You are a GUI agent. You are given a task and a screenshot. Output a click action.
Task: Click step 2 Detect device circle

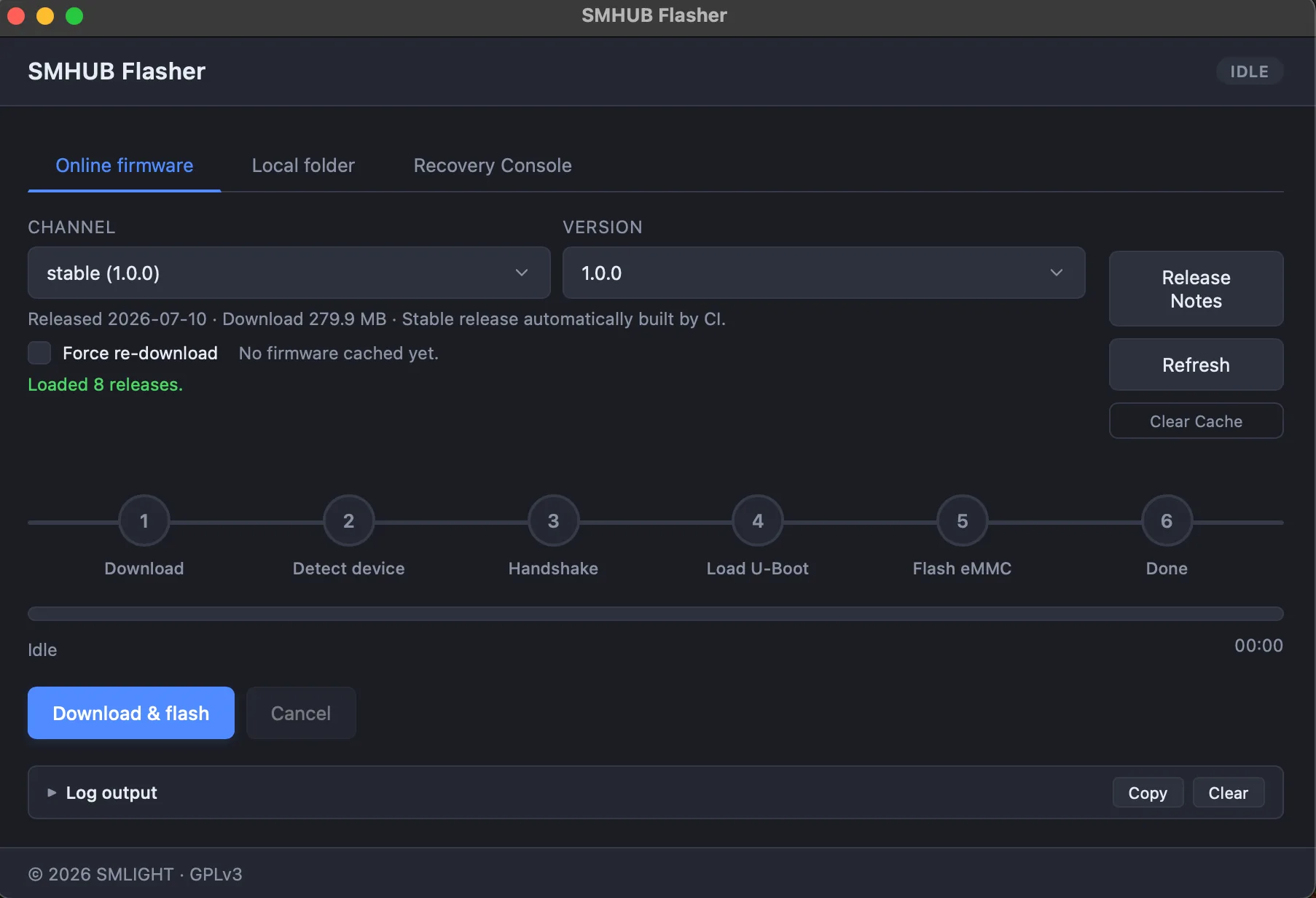(349, 521)
